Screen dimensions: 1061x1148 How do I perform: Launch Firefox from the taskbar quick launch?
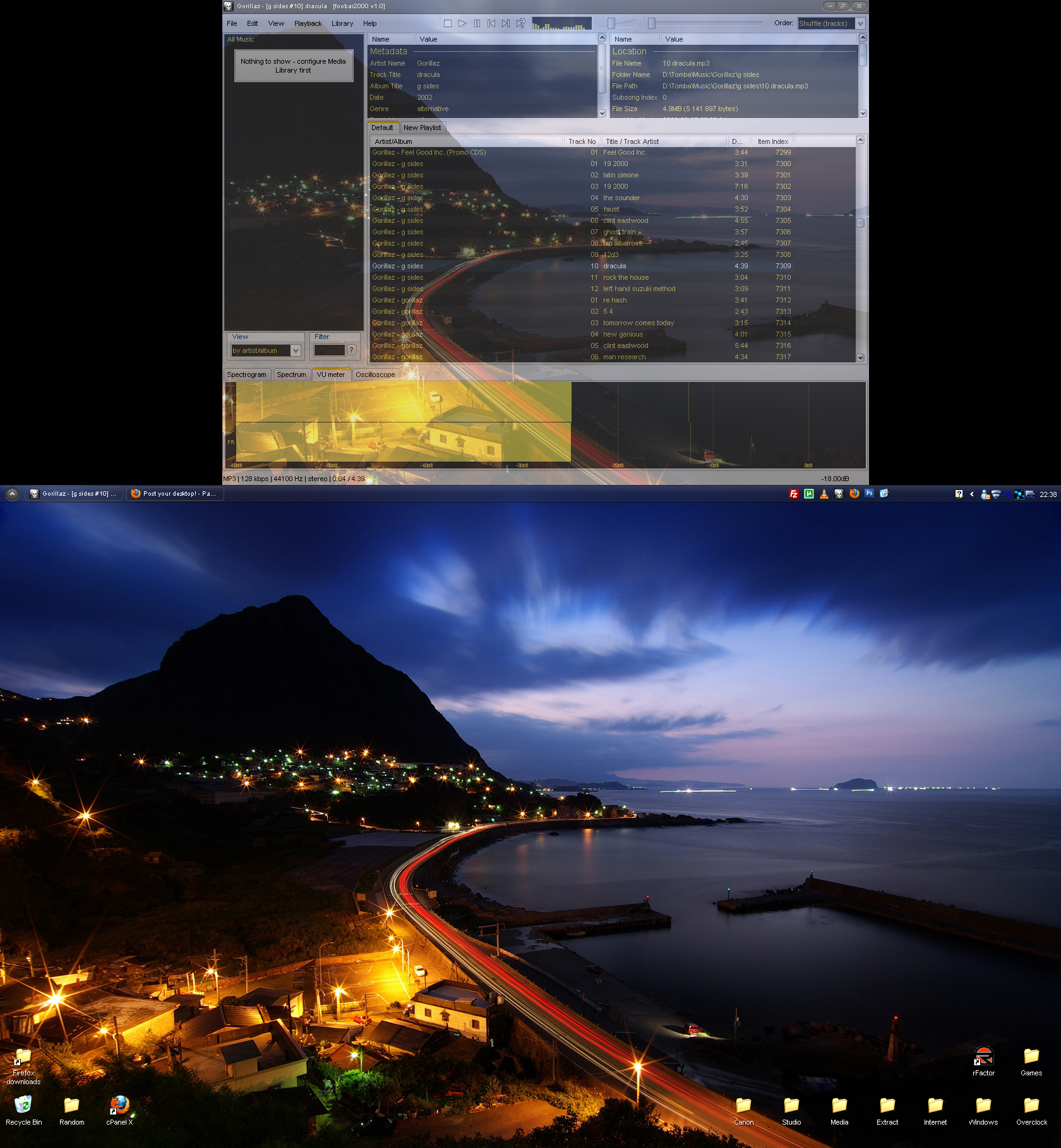[x=854, y=494]
